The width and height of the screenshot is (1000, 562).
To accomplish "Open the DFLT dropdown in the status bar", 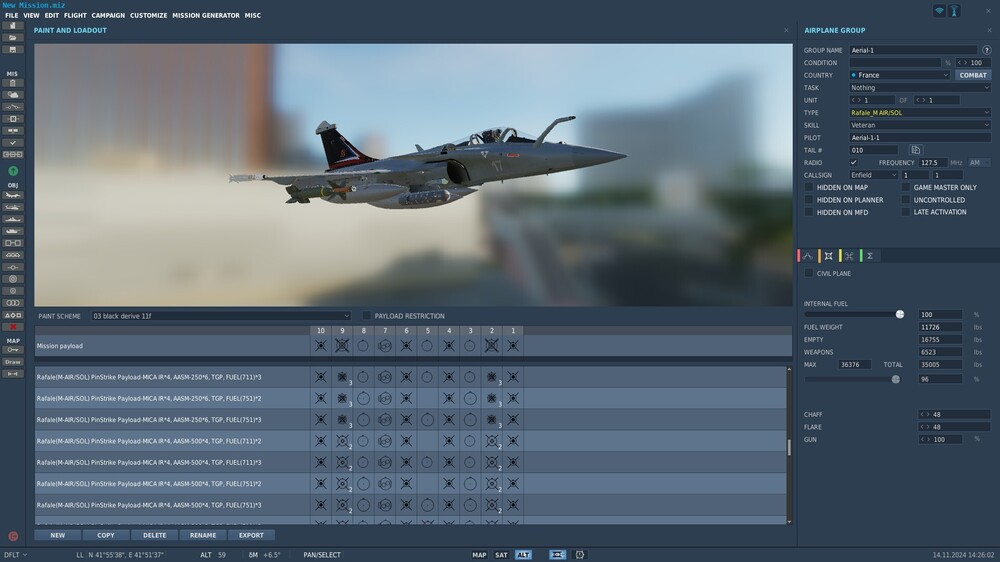I will click(x=15, y=555).
